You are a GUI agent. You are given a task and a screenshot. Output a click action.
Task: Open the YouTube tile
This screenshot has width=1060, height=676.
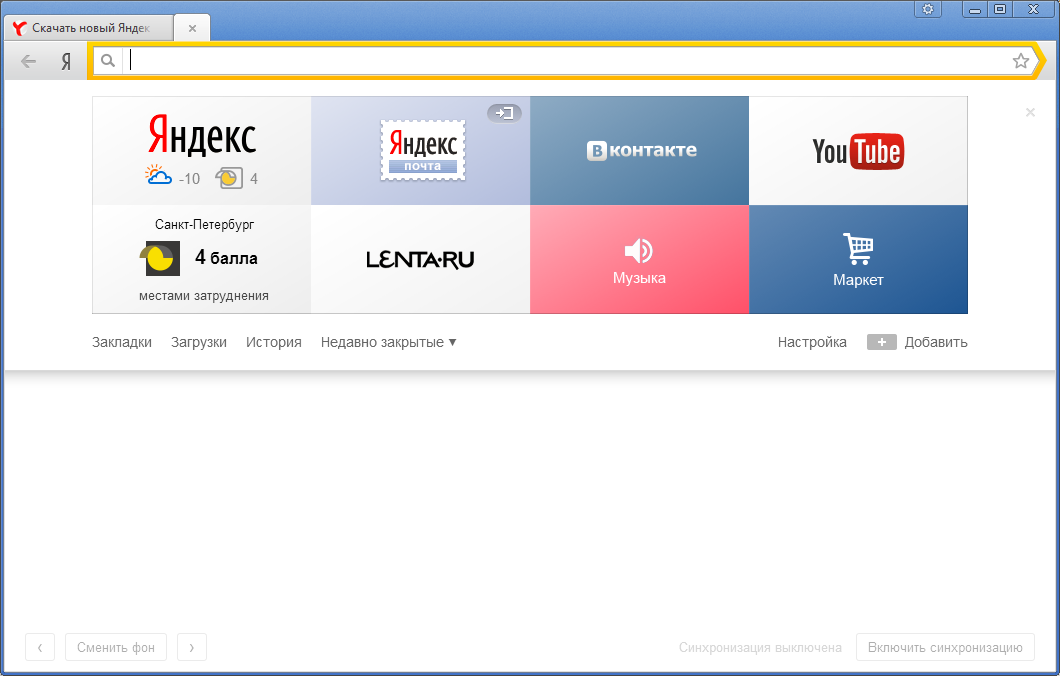coord(858,151)
